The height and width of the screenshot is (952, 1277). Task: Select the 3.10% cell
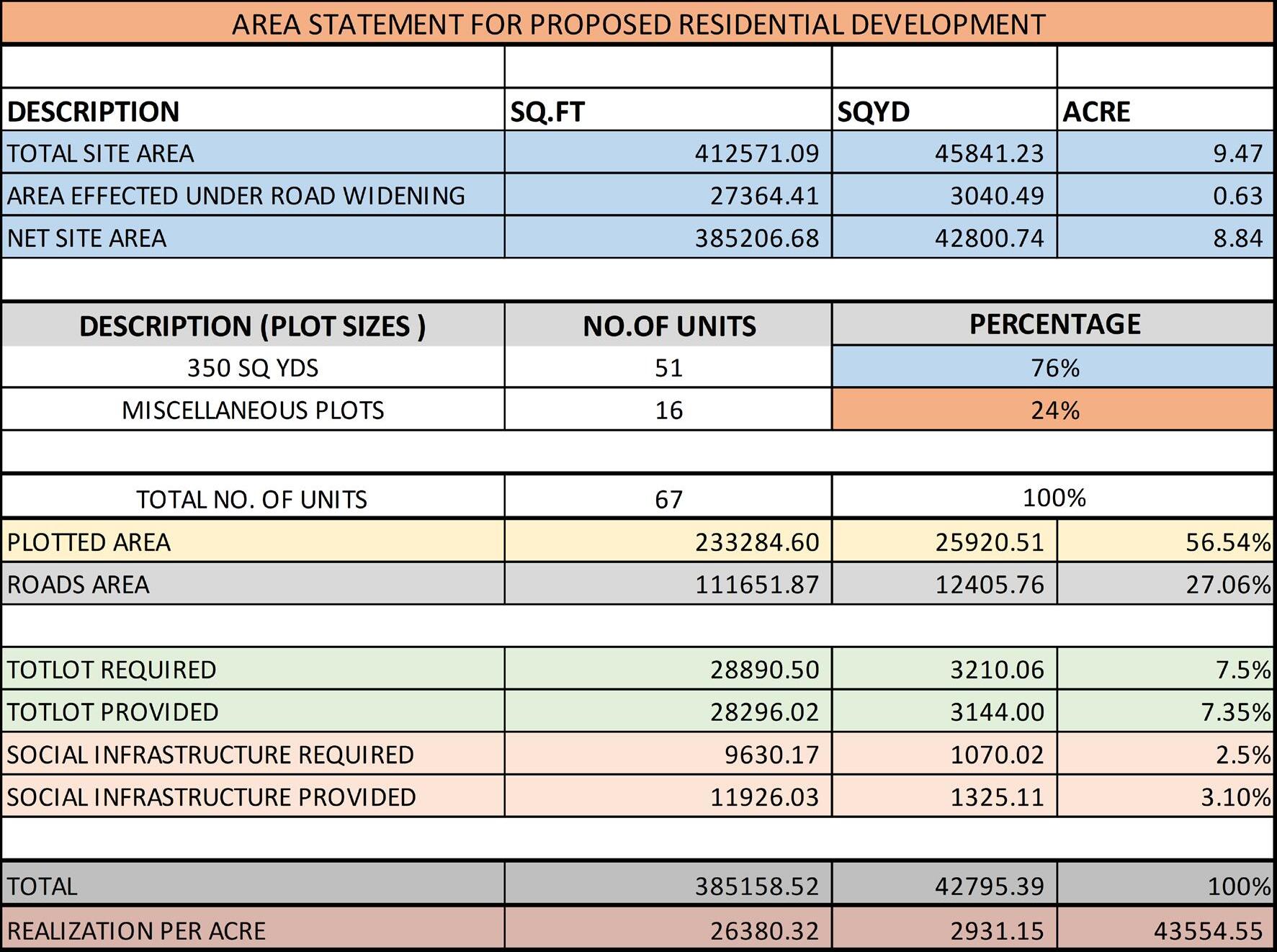(1165, 796)
